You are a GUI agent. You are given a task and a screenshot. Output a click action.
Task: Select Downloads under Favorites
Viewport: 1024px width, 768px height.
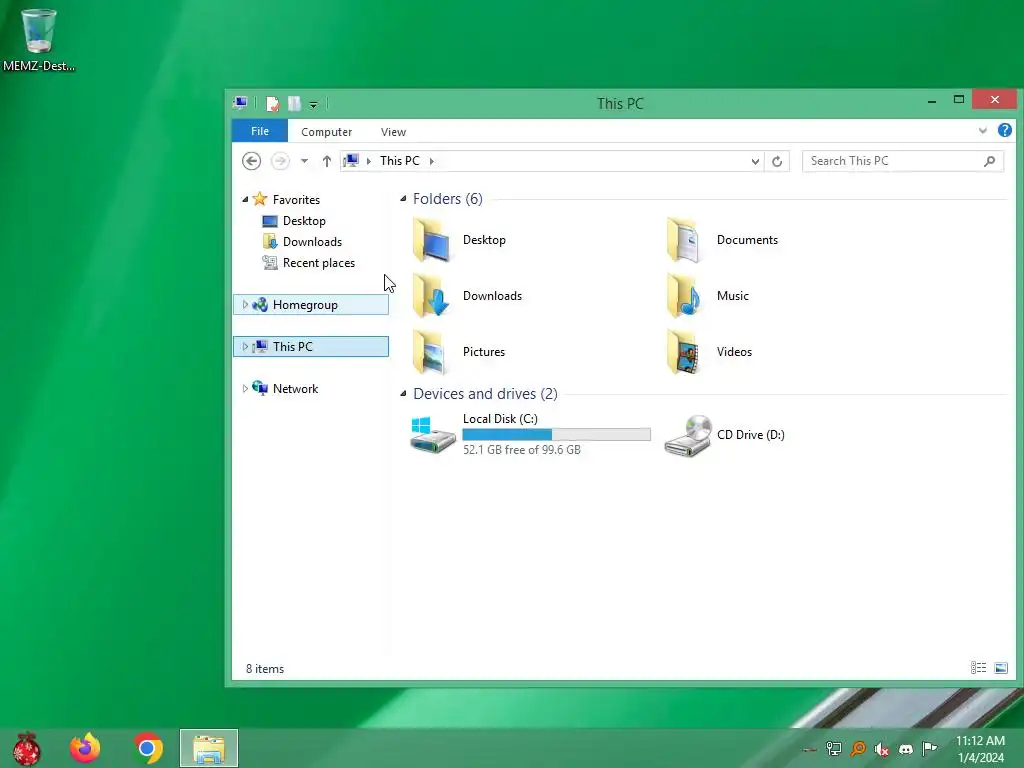312,242
